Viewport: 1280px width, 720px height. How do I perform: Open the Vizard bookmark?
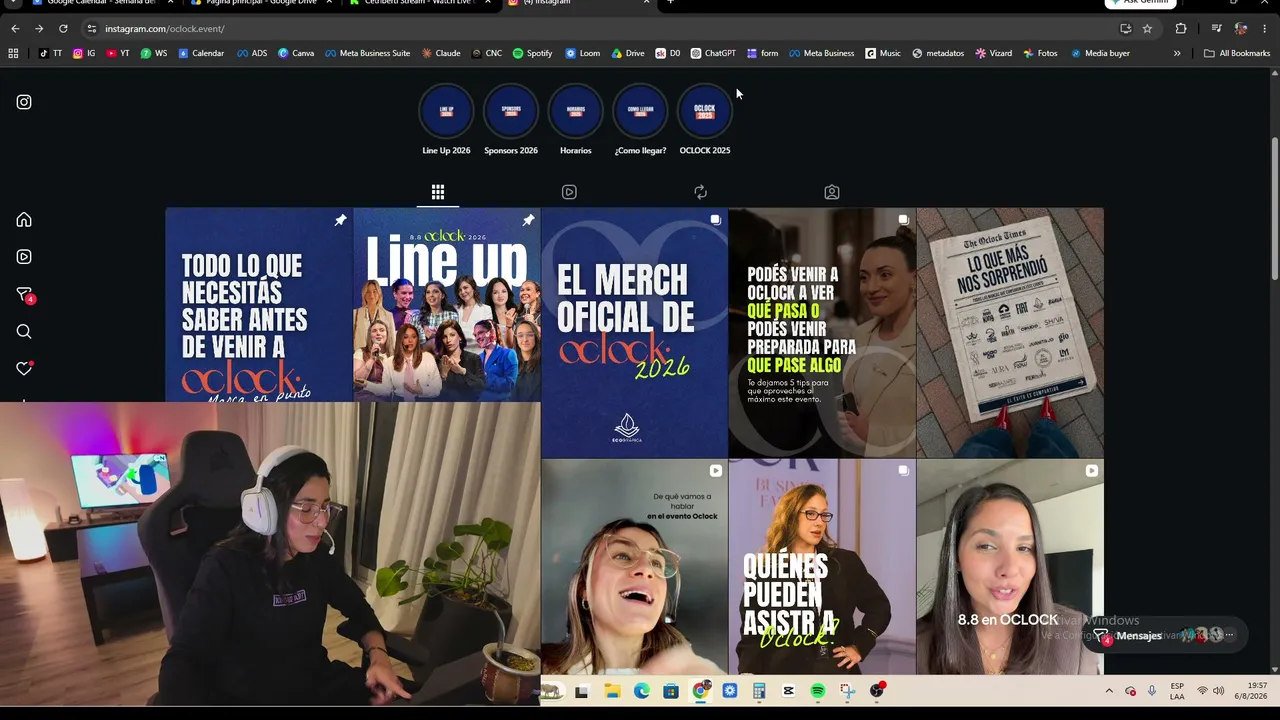994,53
